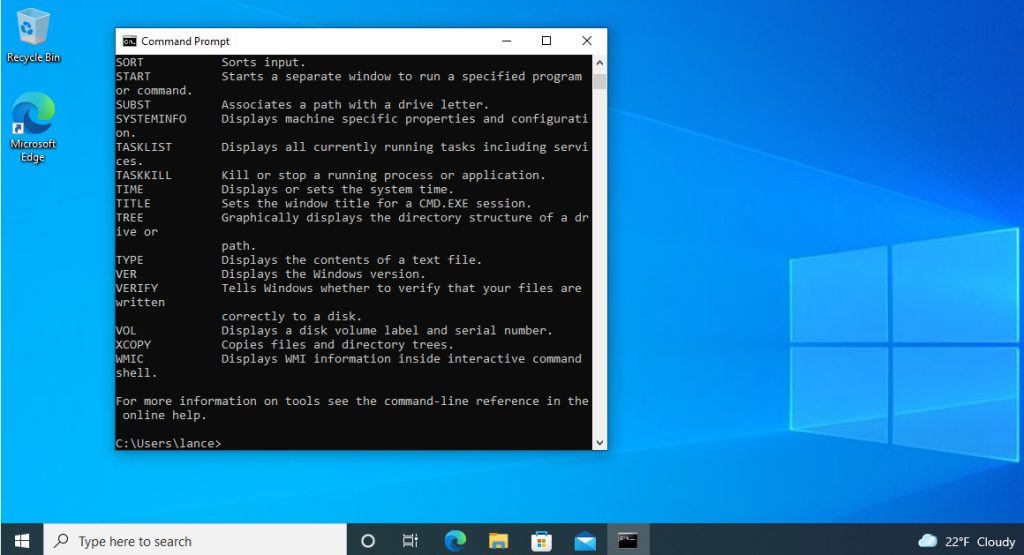Select the Microsoft Edge desktop shortcut

coord(33,127)
